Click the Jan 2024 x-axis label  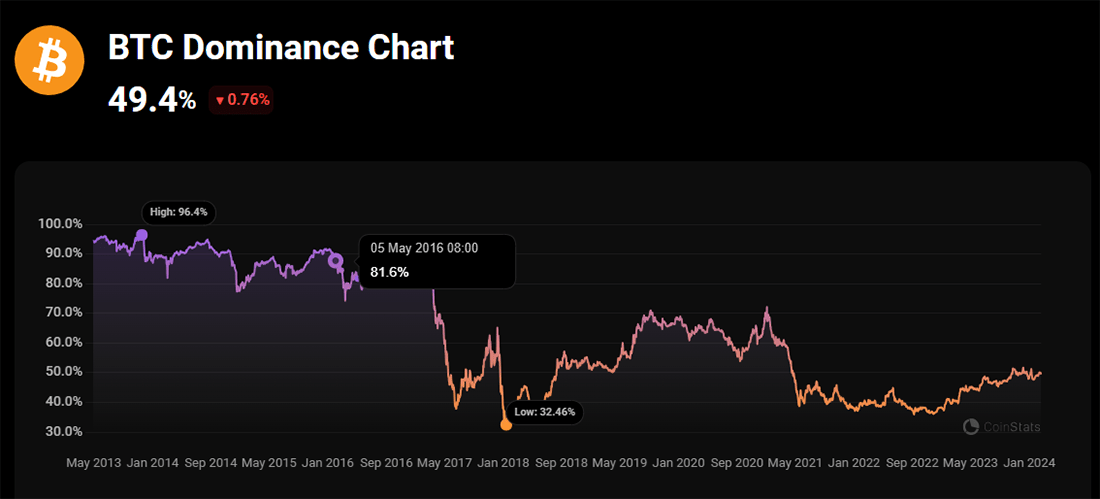[1028, 463]
